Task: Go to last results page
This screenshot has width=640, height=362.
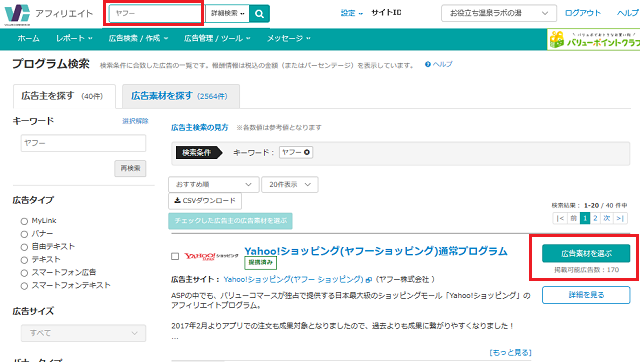Action: [620, 218]
